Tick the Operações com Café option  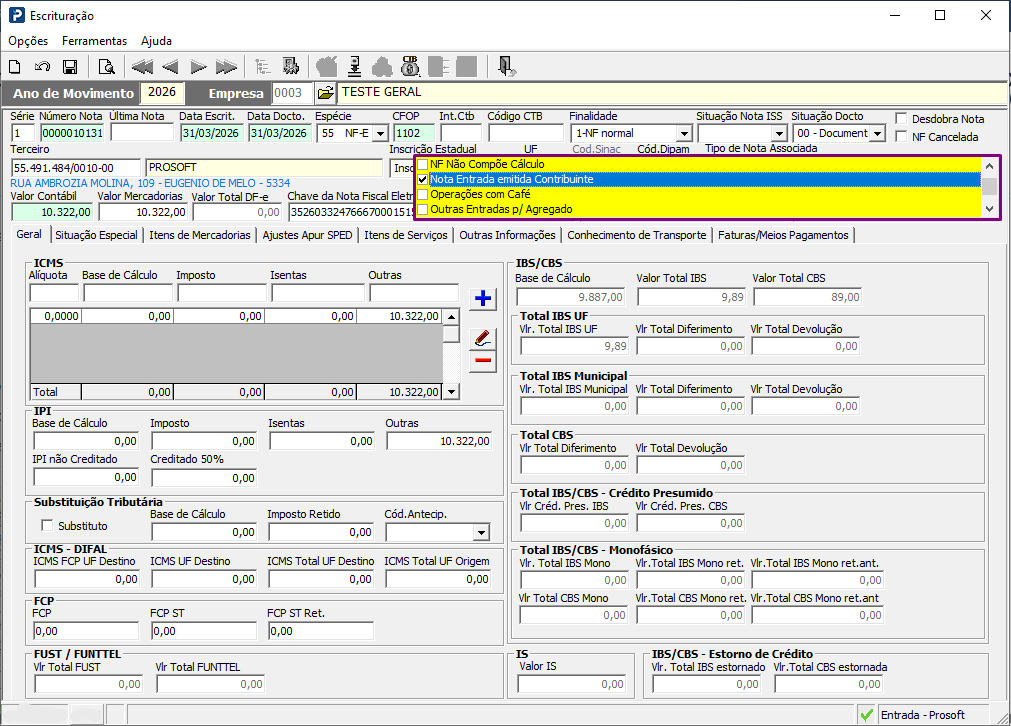coord(423,194)
